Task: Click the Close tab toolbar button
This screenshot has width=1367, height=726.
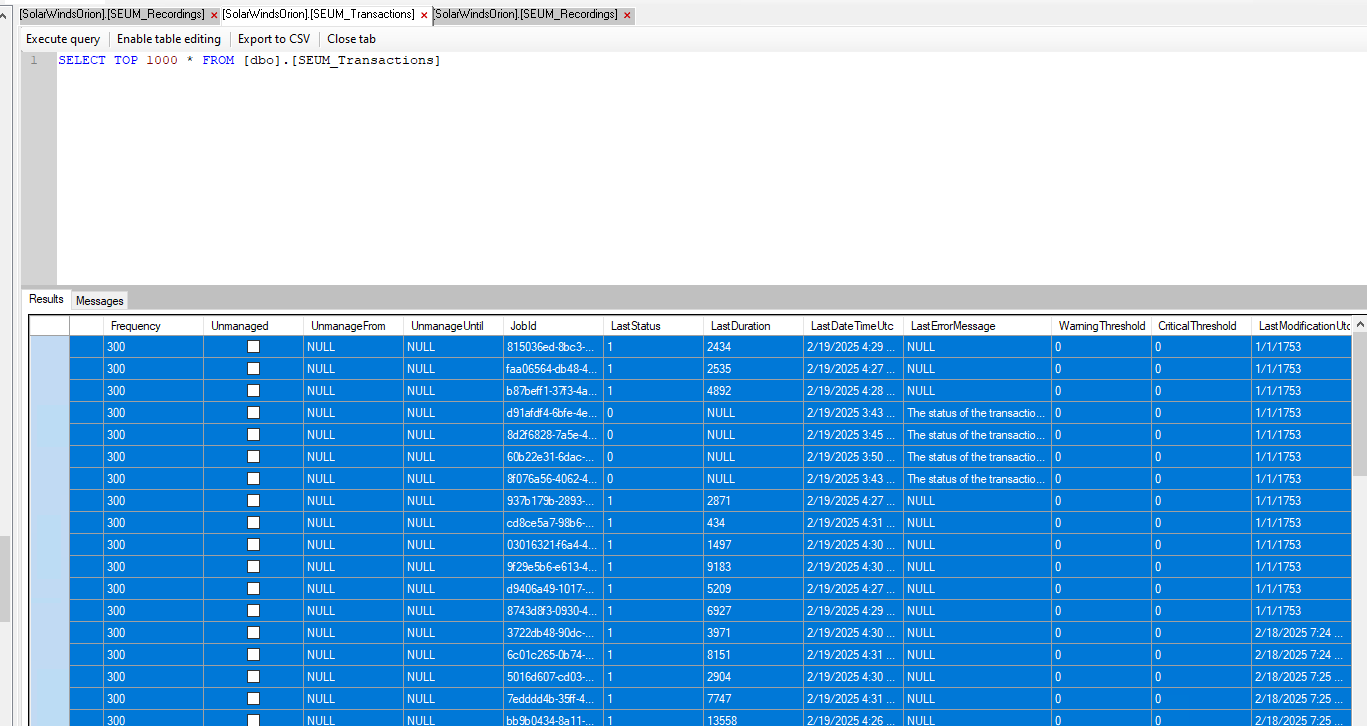Action: tap(351, 39)
